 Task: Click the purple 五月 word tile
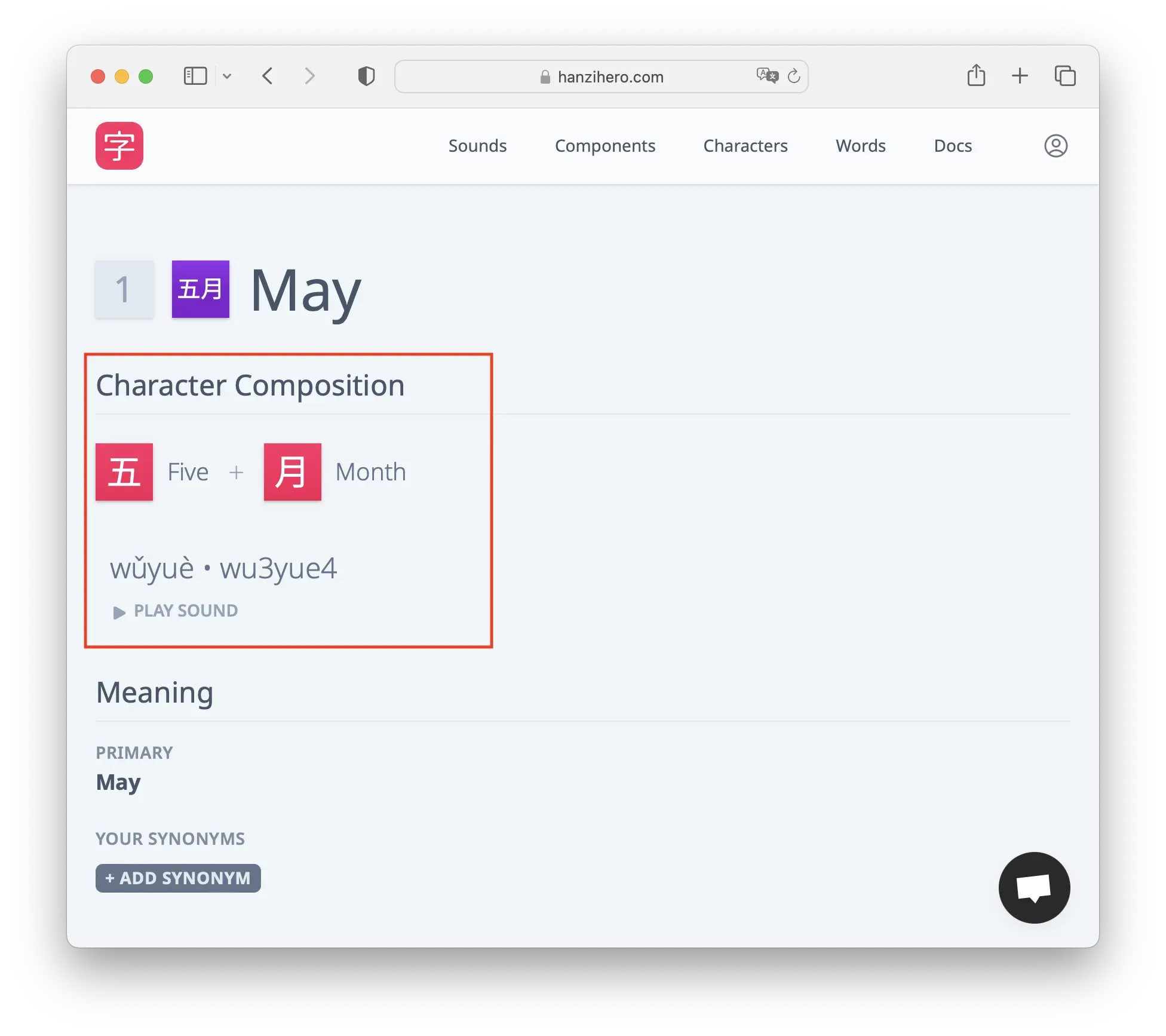pos(201,289)
